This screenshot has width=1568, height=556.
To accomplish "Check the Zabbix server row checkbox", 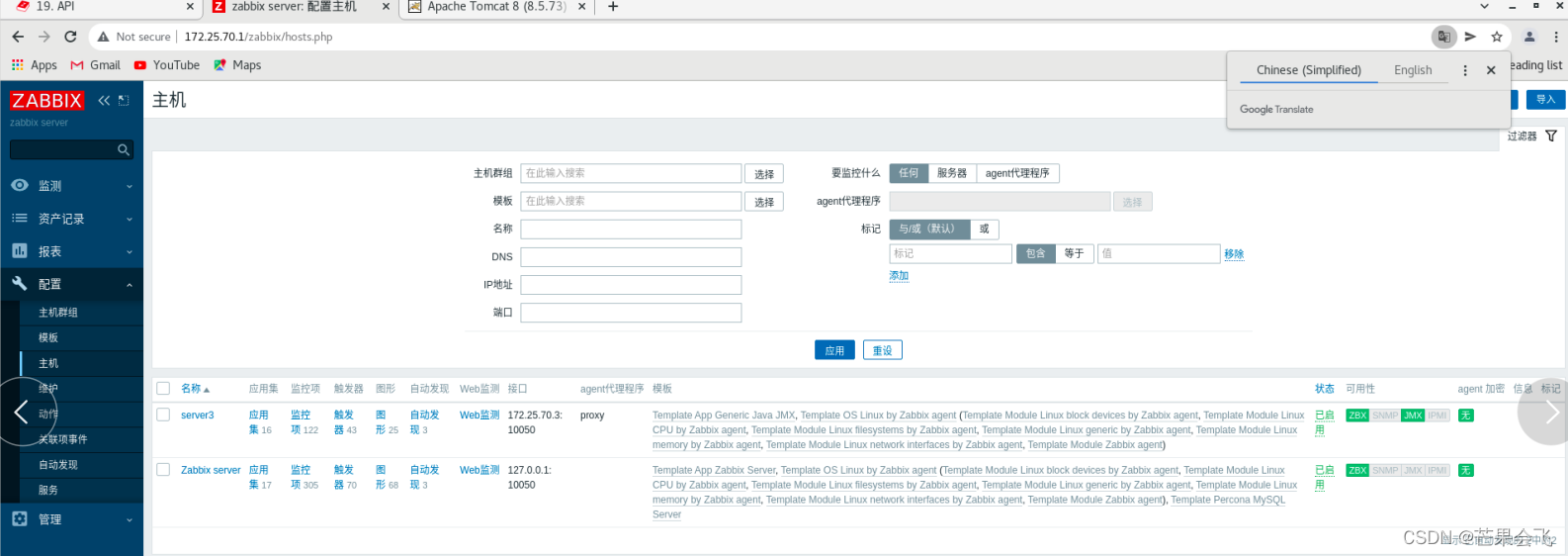I will 164,470.
